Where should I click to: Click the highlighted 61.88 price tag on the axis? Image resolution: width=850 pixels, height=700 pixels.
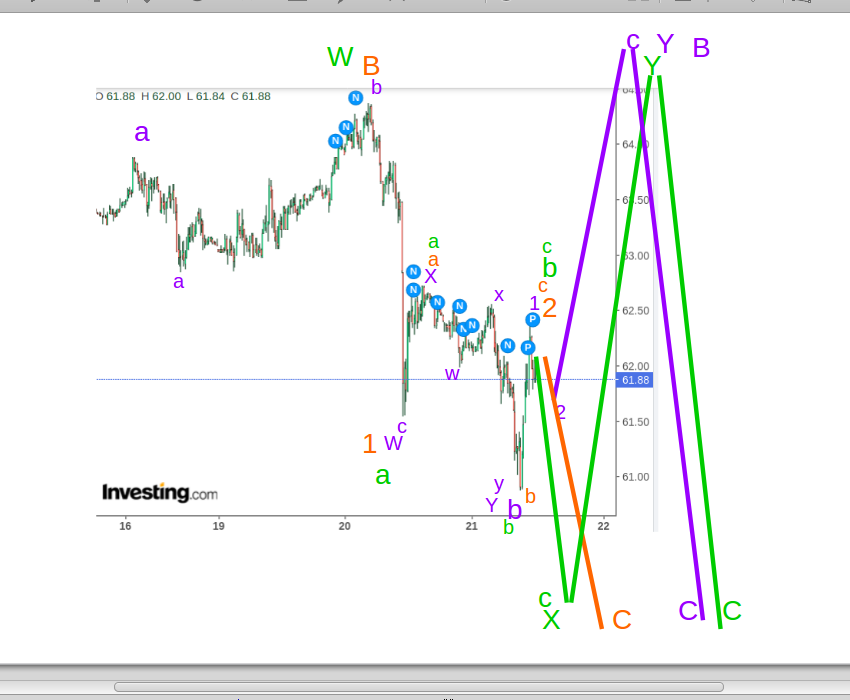click(636, 380)
